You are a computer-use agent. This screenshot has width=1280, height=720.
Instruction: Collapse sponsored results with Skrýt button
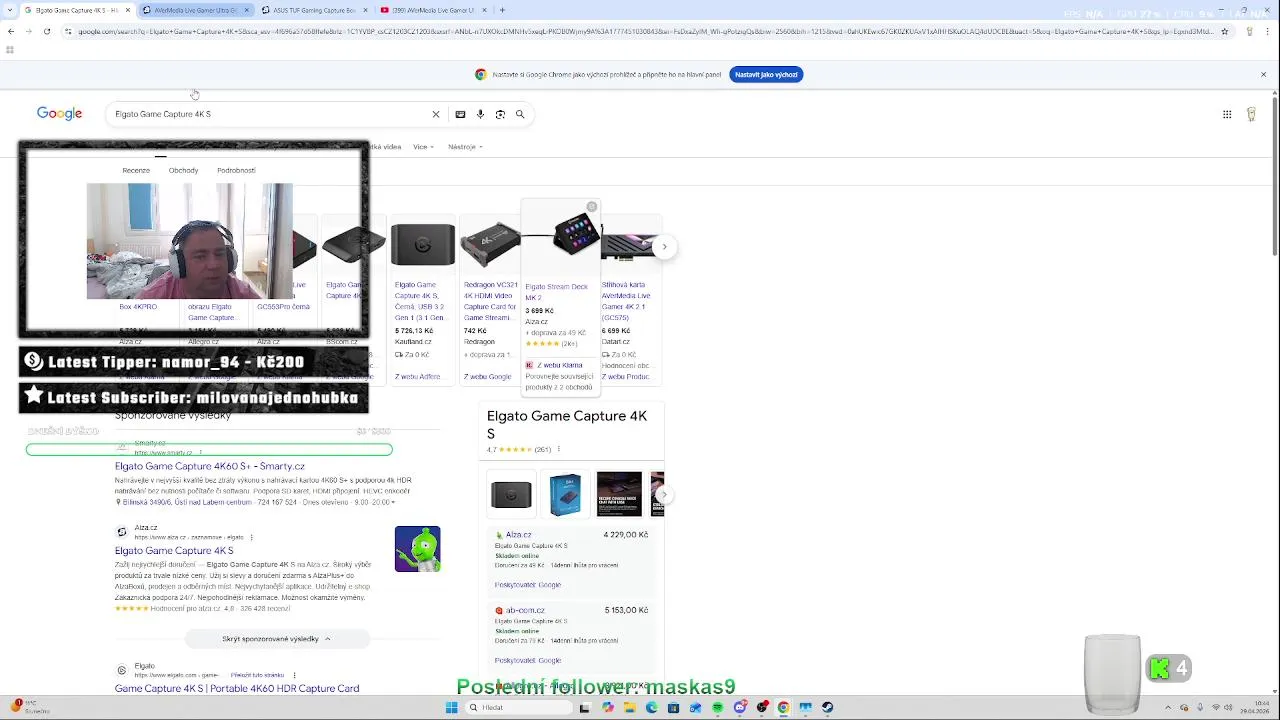pyautogui.click(x=277, y=638)
